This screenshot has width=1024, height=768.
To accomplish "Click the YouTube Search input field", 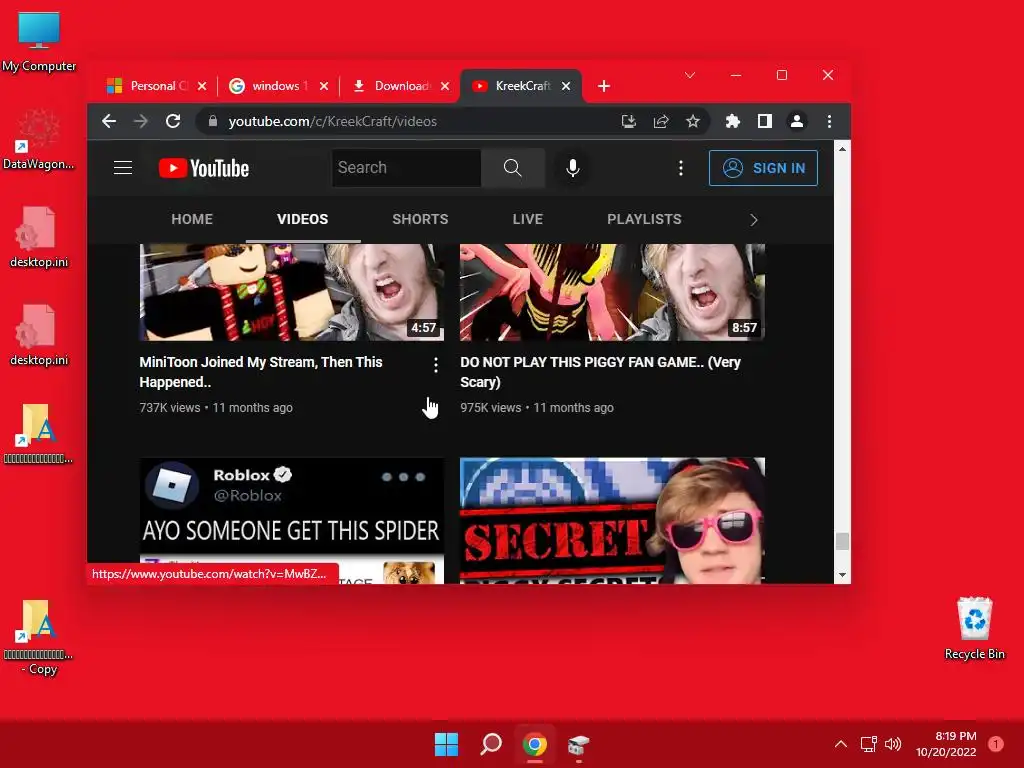I will coord(407,168).
